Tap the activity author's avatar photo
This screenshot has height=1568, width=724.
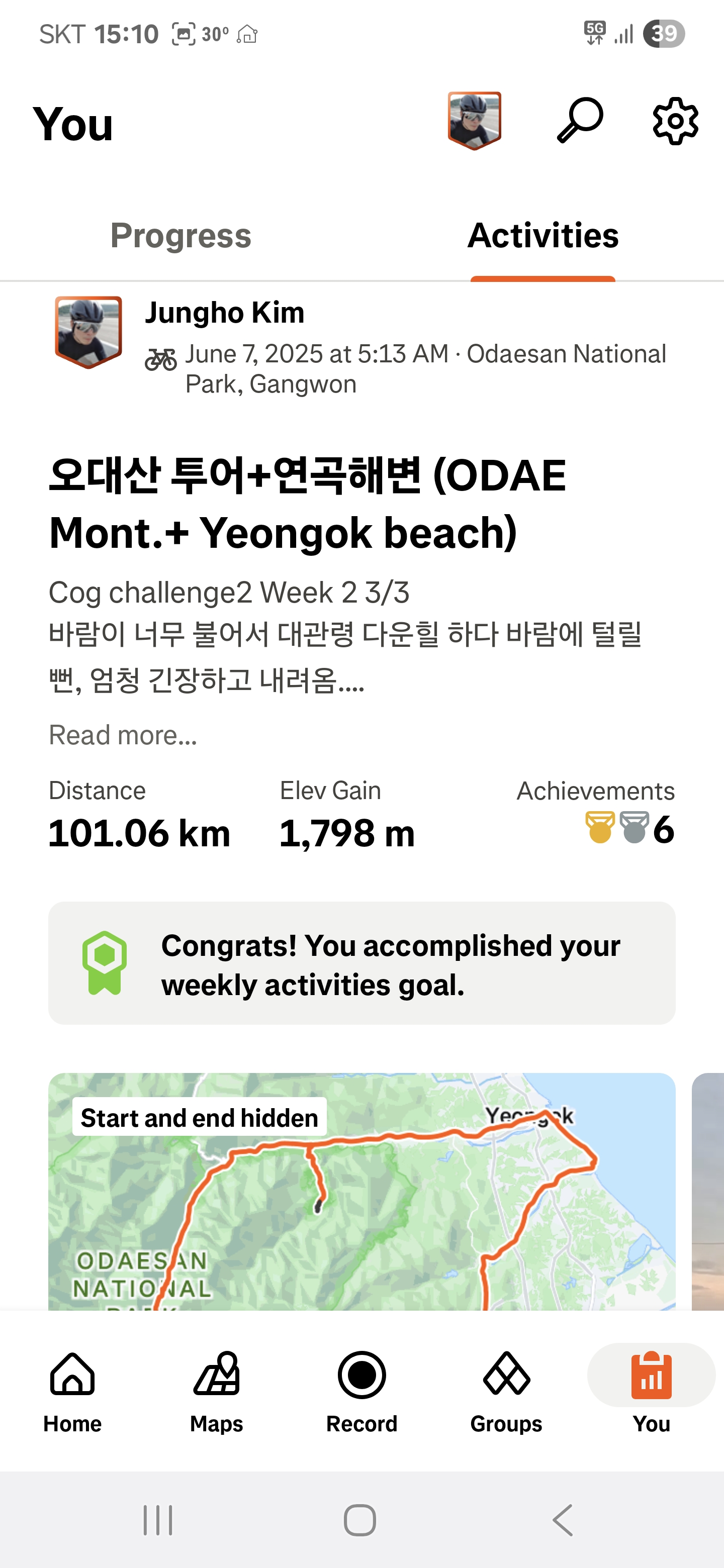[x=88, y=332]
